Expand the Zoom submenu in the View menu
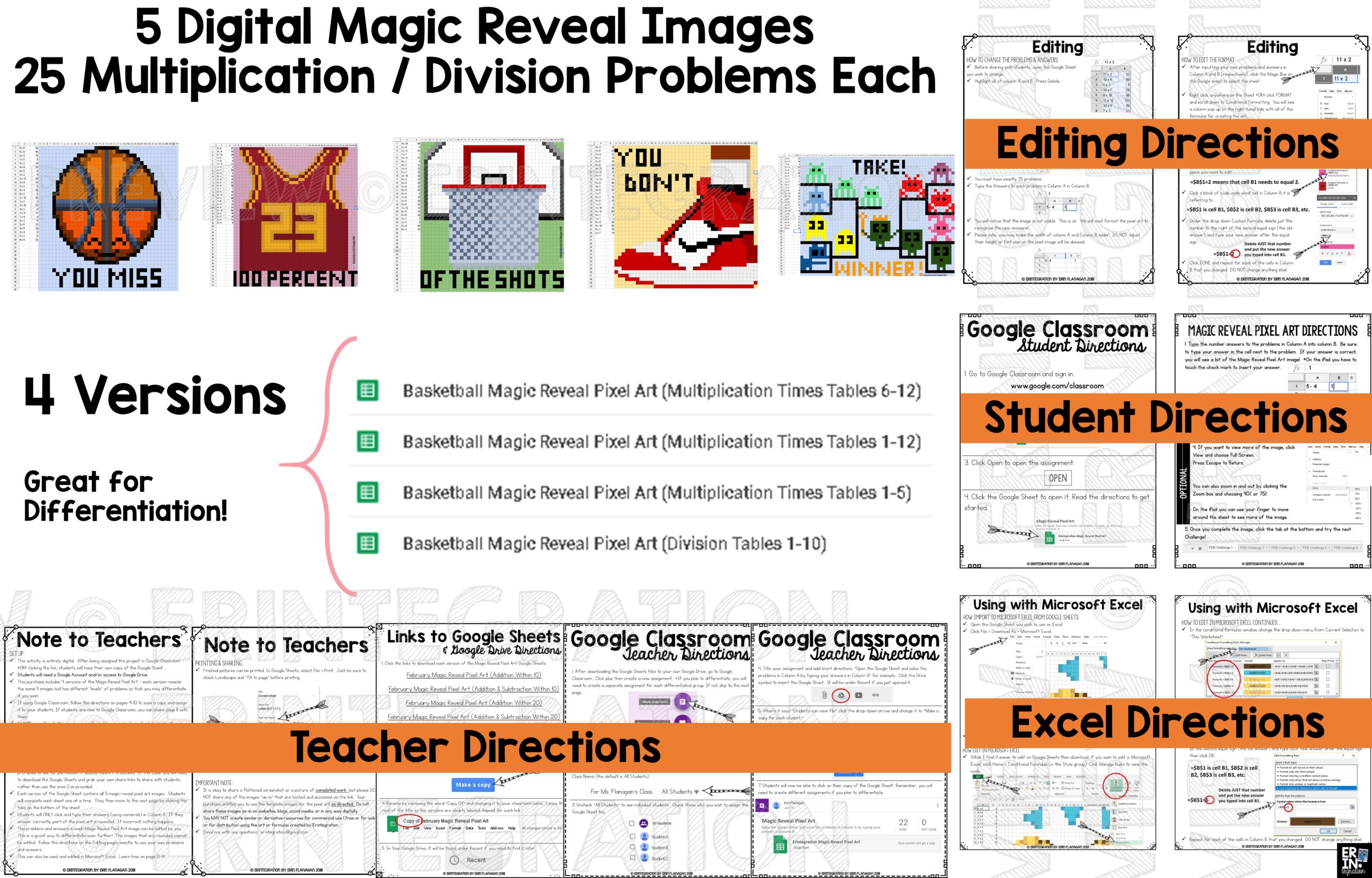The width and height of the screenshot is (1372, 878). click(1329, 489)
